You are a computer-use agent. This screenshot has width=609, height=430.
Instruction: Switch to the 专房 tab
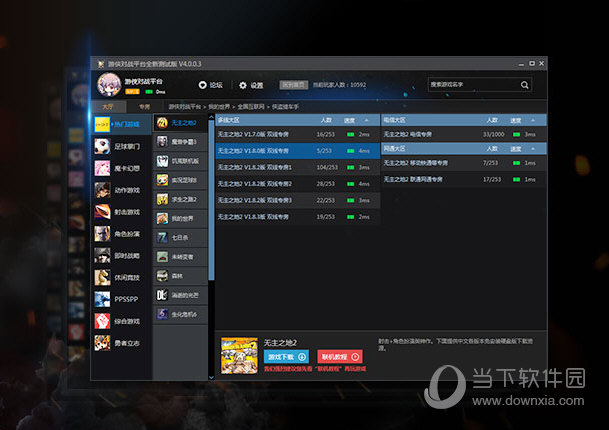(x=144, y=106)
